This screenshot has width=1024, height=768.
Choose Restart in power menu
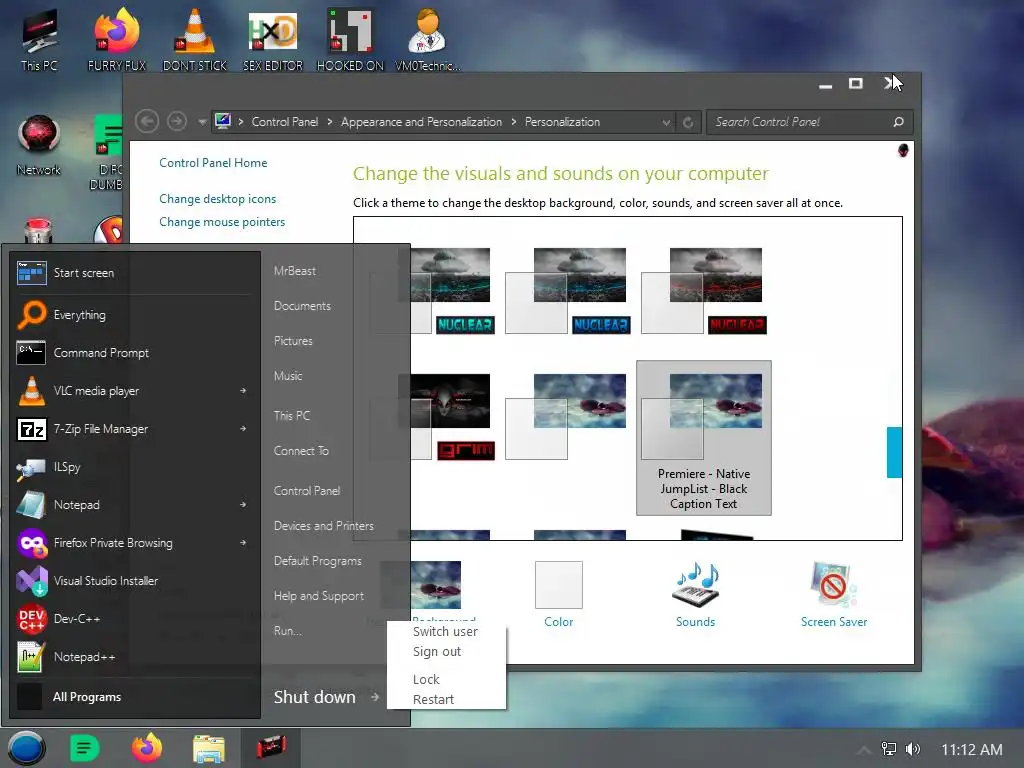click(x=433, y=699)
